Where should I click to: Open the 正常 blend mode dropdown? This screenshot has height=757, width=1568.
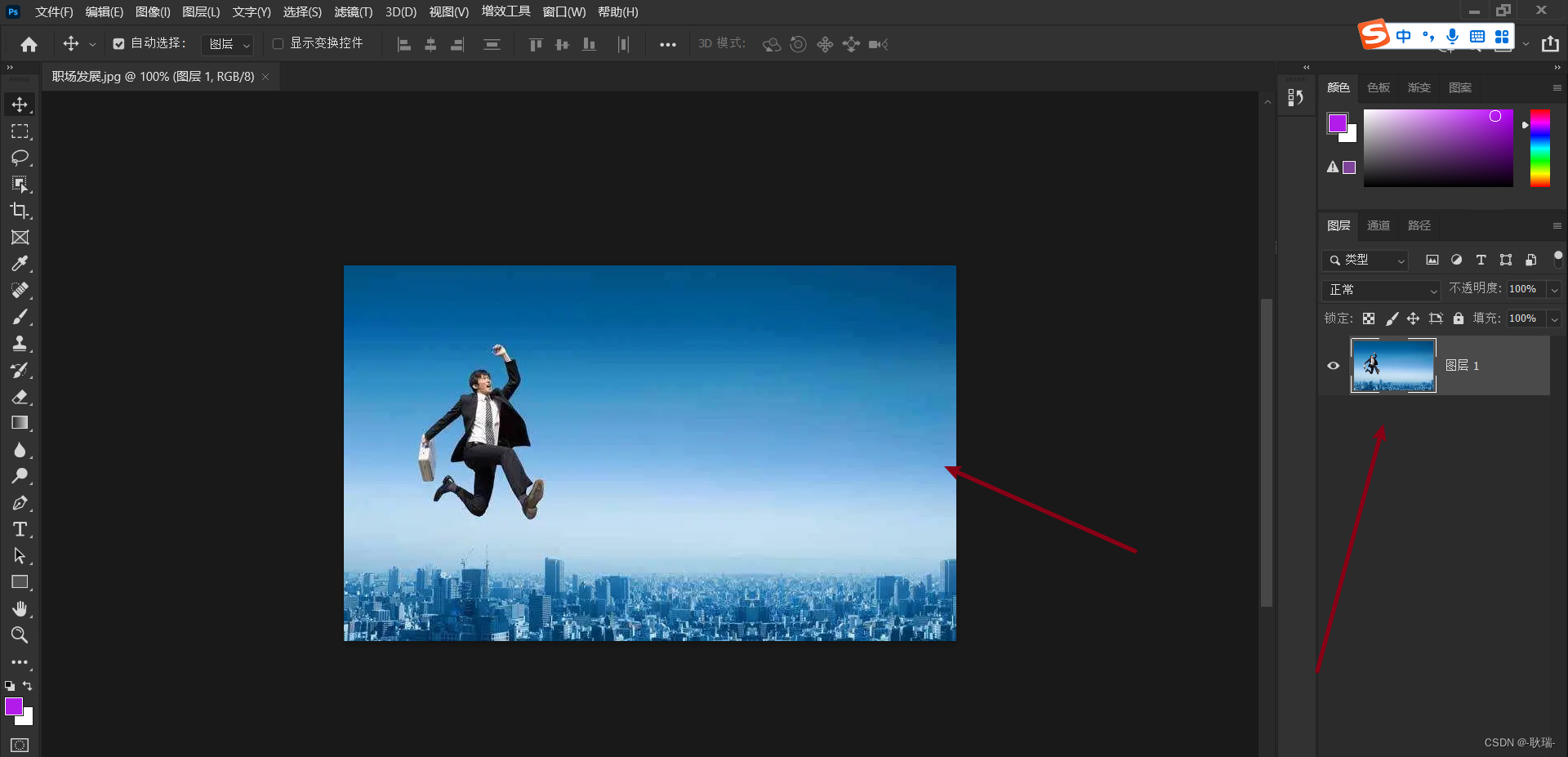tap(1380, 290)
